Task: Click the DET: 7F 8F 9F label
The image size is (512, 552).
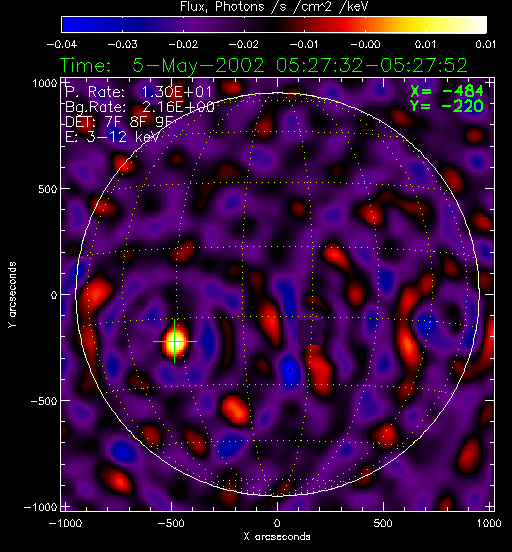Action: click(119, 122)
